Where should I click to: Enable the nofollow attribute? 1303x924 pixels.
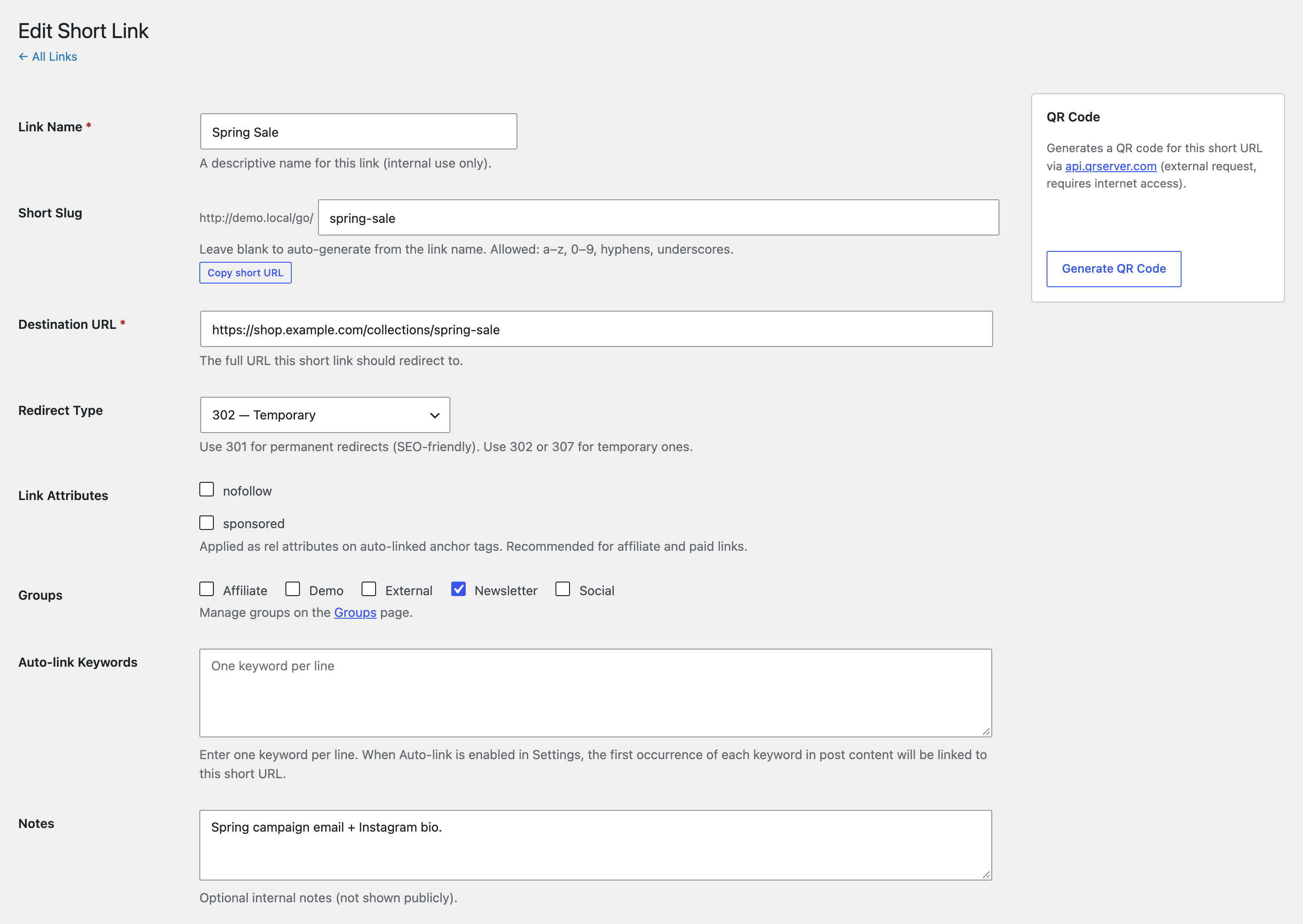click(x=207, y=489)
